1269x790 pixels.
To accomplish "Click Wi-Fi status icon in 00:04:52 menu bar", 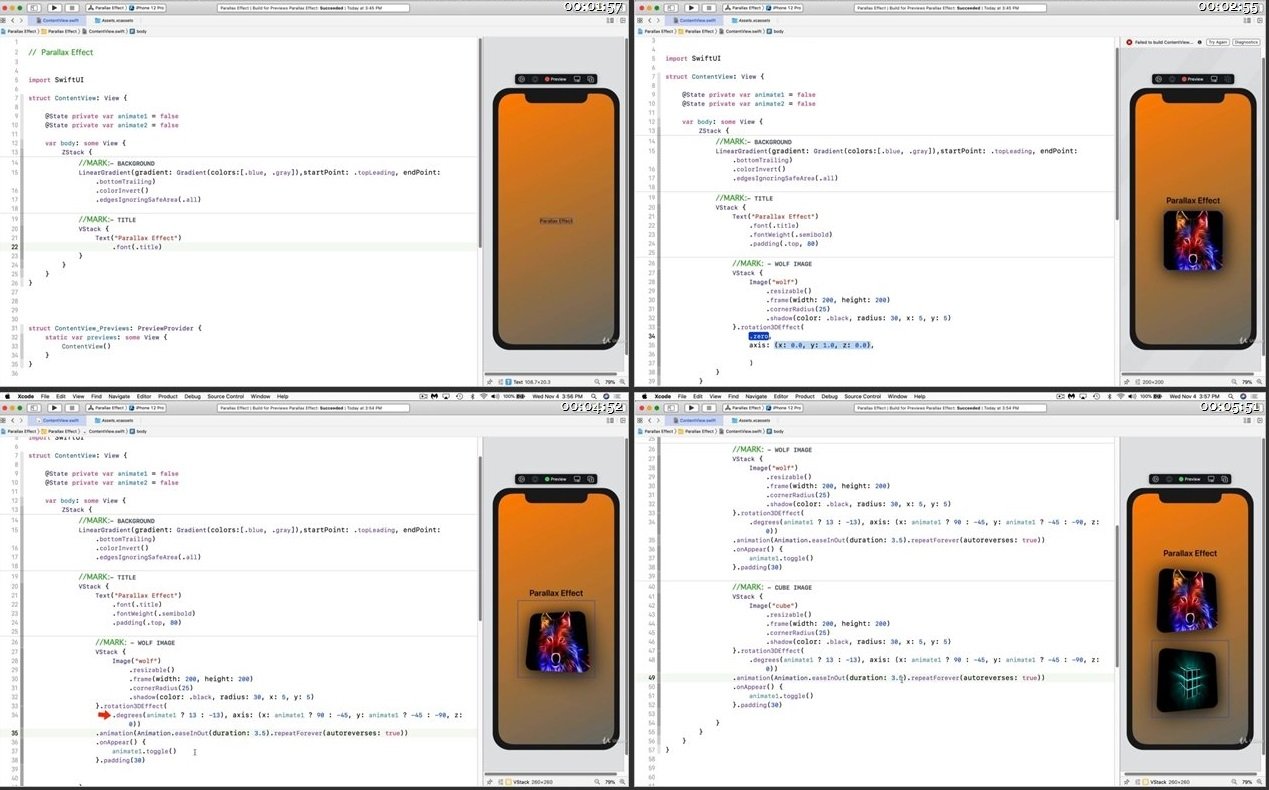I will click(x=483, y=396).
